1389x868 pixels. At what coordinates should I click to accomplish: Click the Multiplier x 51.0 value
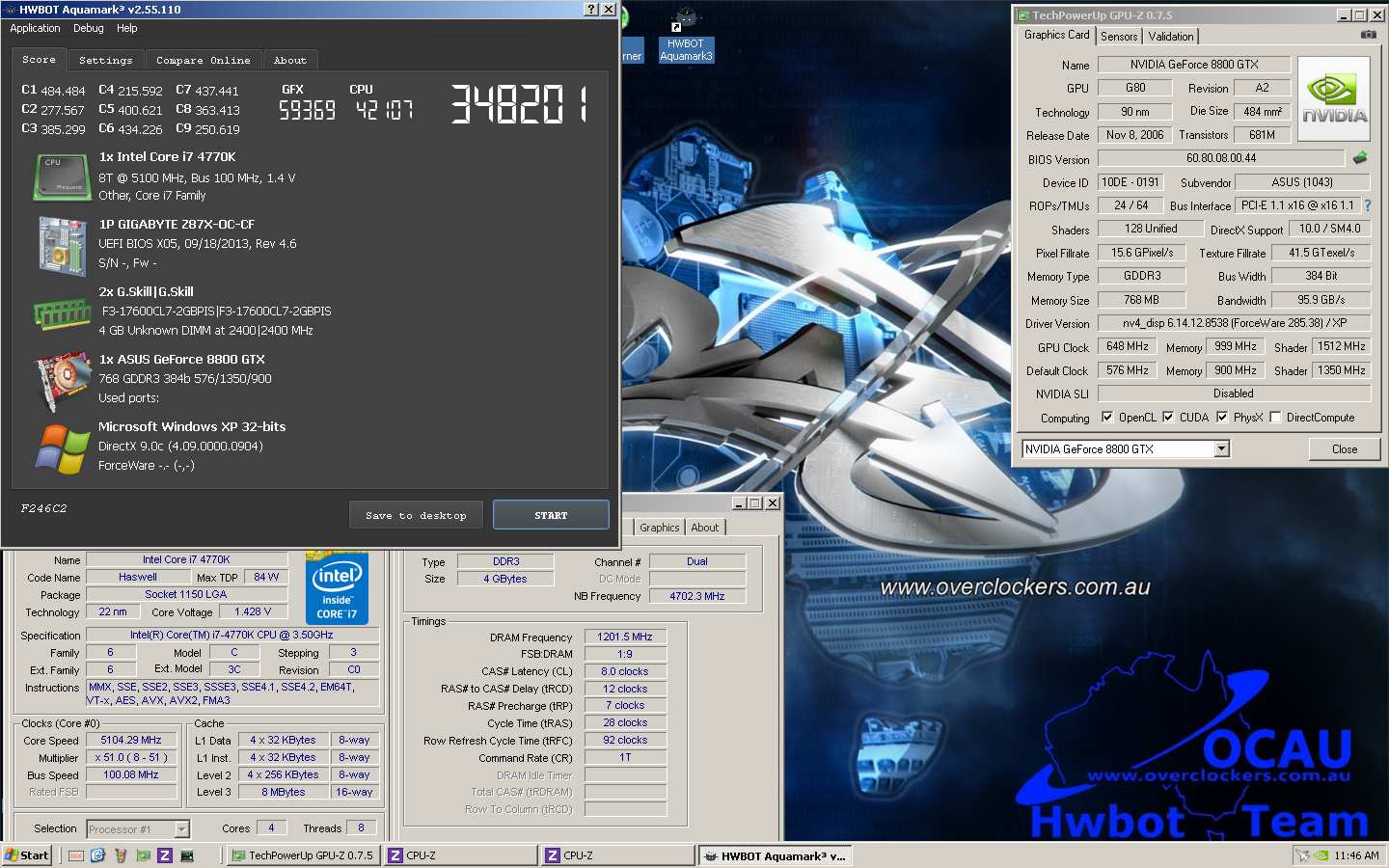tap(131, 757)
